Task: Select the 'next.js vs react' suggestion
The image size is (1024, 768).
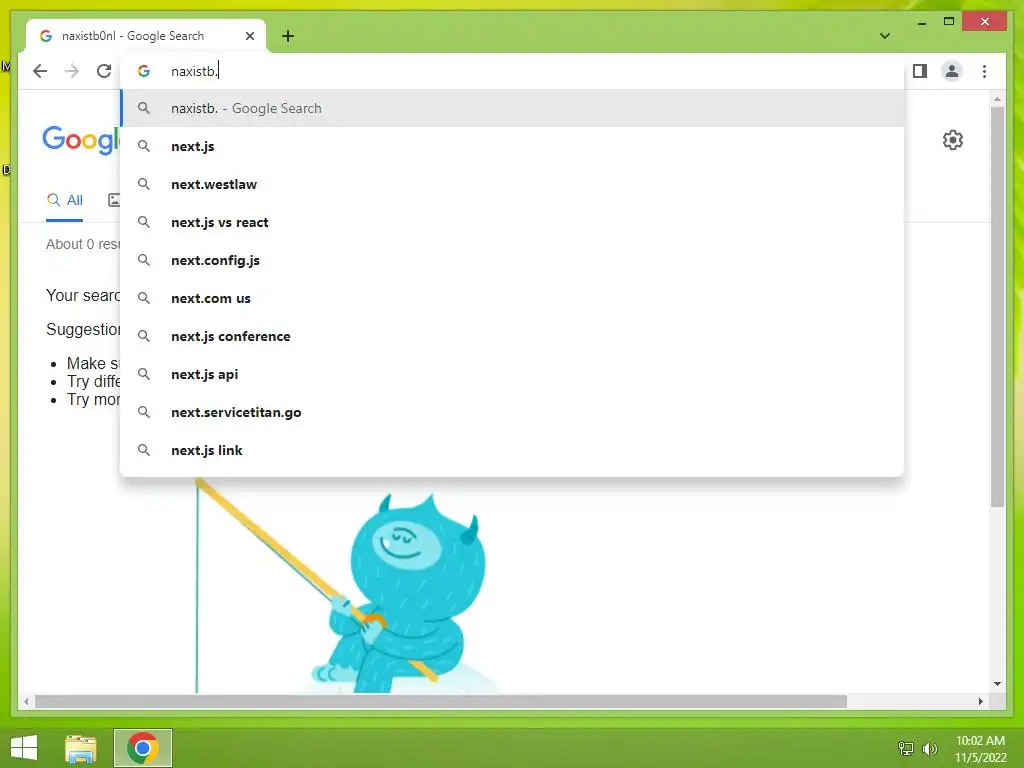Action: pyautogui.click(x=512, y=222)
